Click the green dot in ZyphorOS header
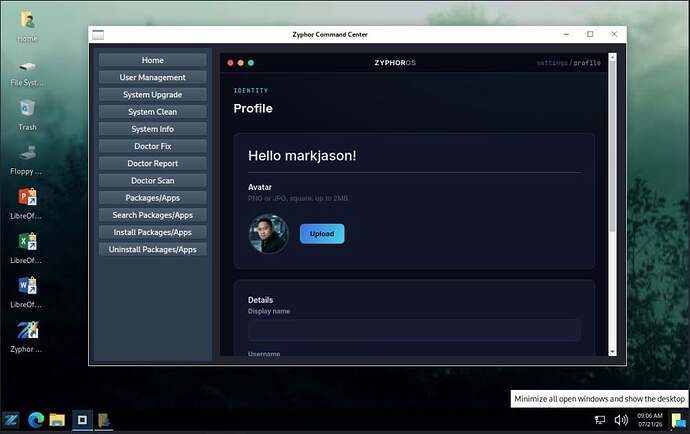Viewport: 690px width, 434px height. click(x=251, y=63)
